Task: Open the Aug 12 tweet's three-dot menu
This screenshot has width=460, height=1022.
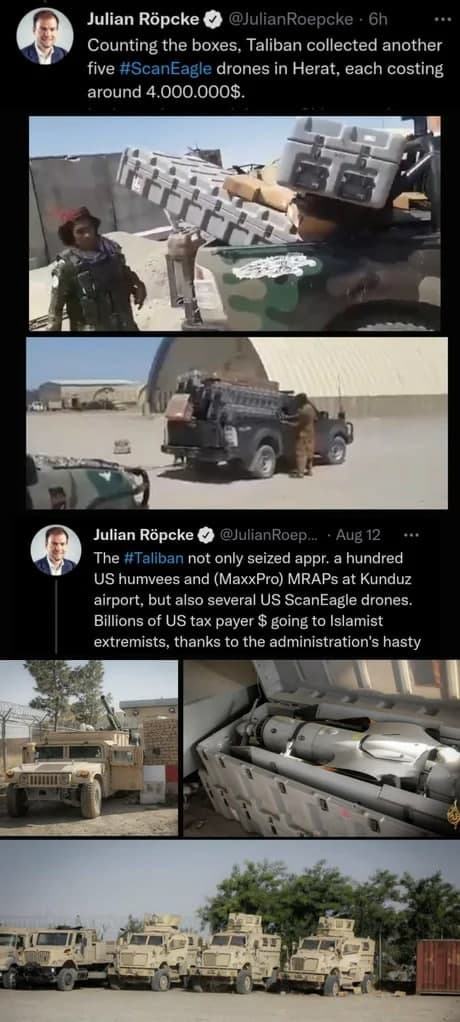Action: click(411, 535)
